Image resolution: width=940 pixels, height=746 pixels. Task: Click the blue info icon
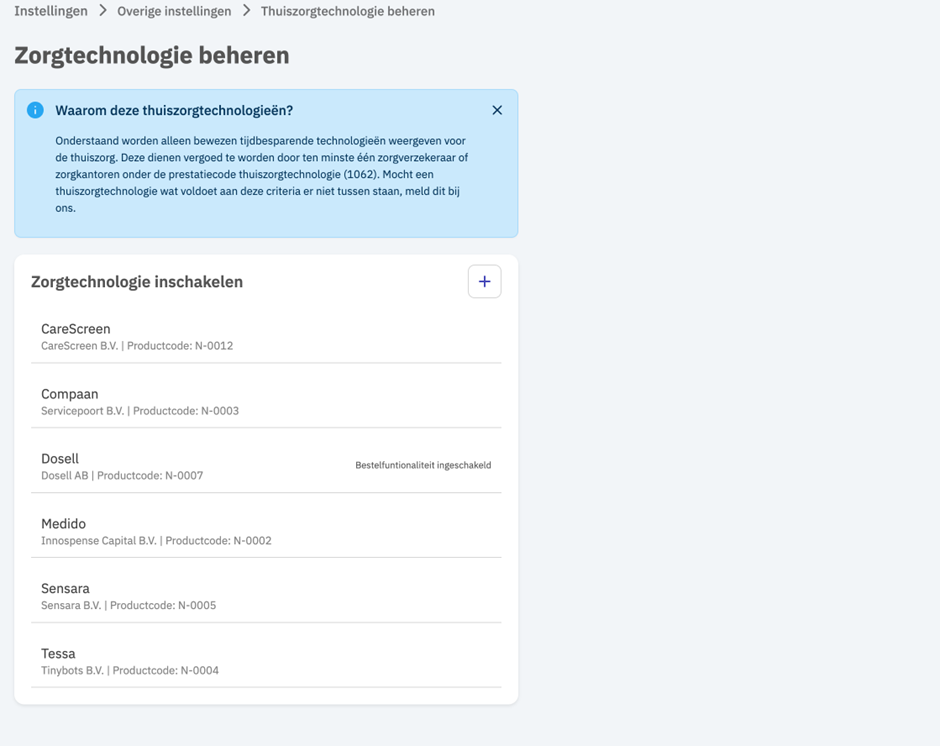click(x=35, y=110)
